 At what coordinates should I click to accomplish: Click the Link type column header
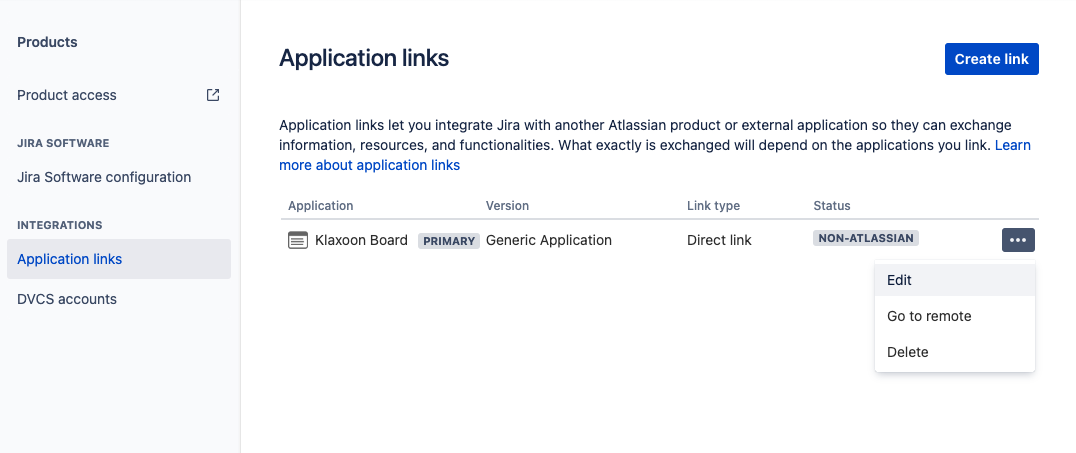click(x=714, y=206)
